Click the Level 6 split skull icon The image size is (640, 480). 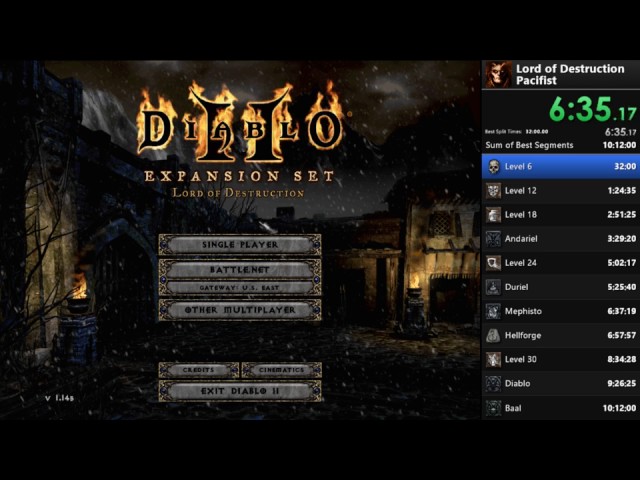pyautogui.click(x=493, y=167)
